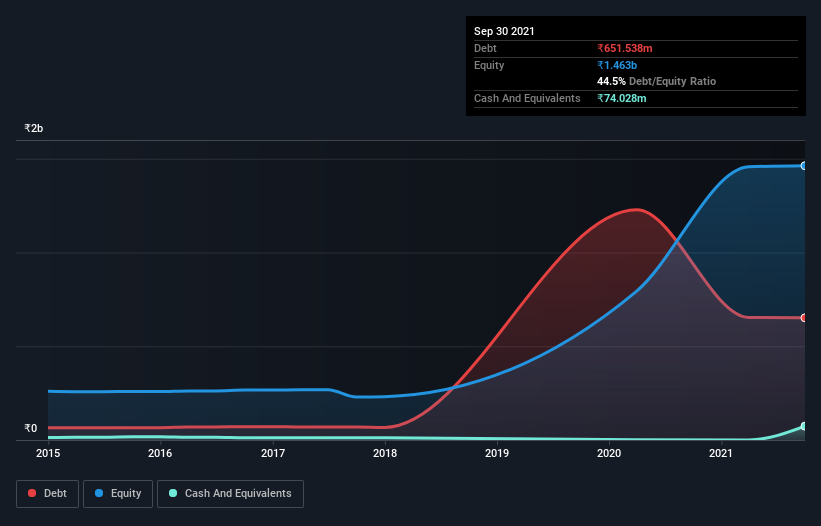
Task: Click the 44.5% Debt/Equity Ratio text
Action: (657, 81)
